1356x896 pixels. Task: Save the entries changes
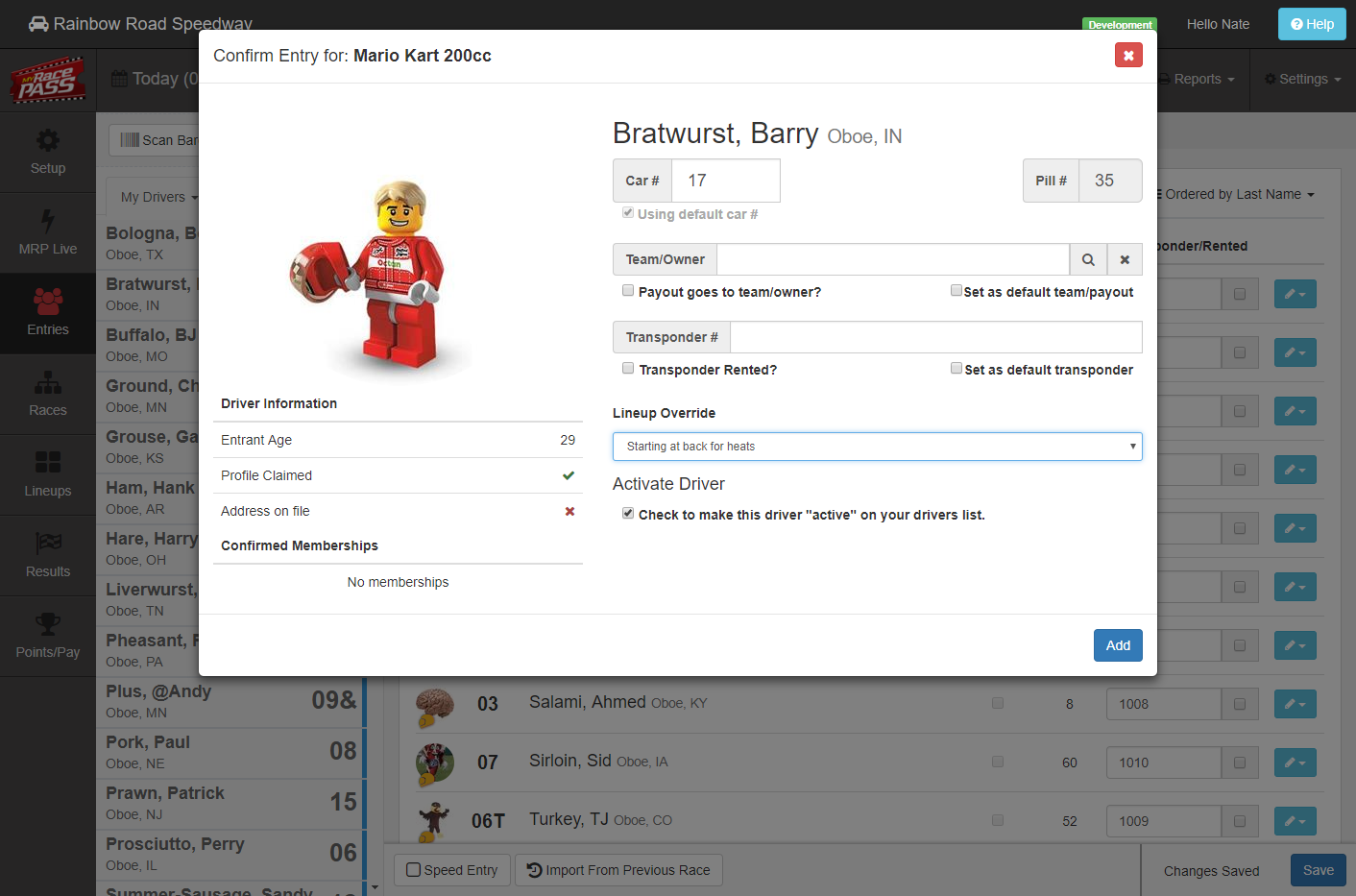pyautogui.click(x=1318, y=870)
